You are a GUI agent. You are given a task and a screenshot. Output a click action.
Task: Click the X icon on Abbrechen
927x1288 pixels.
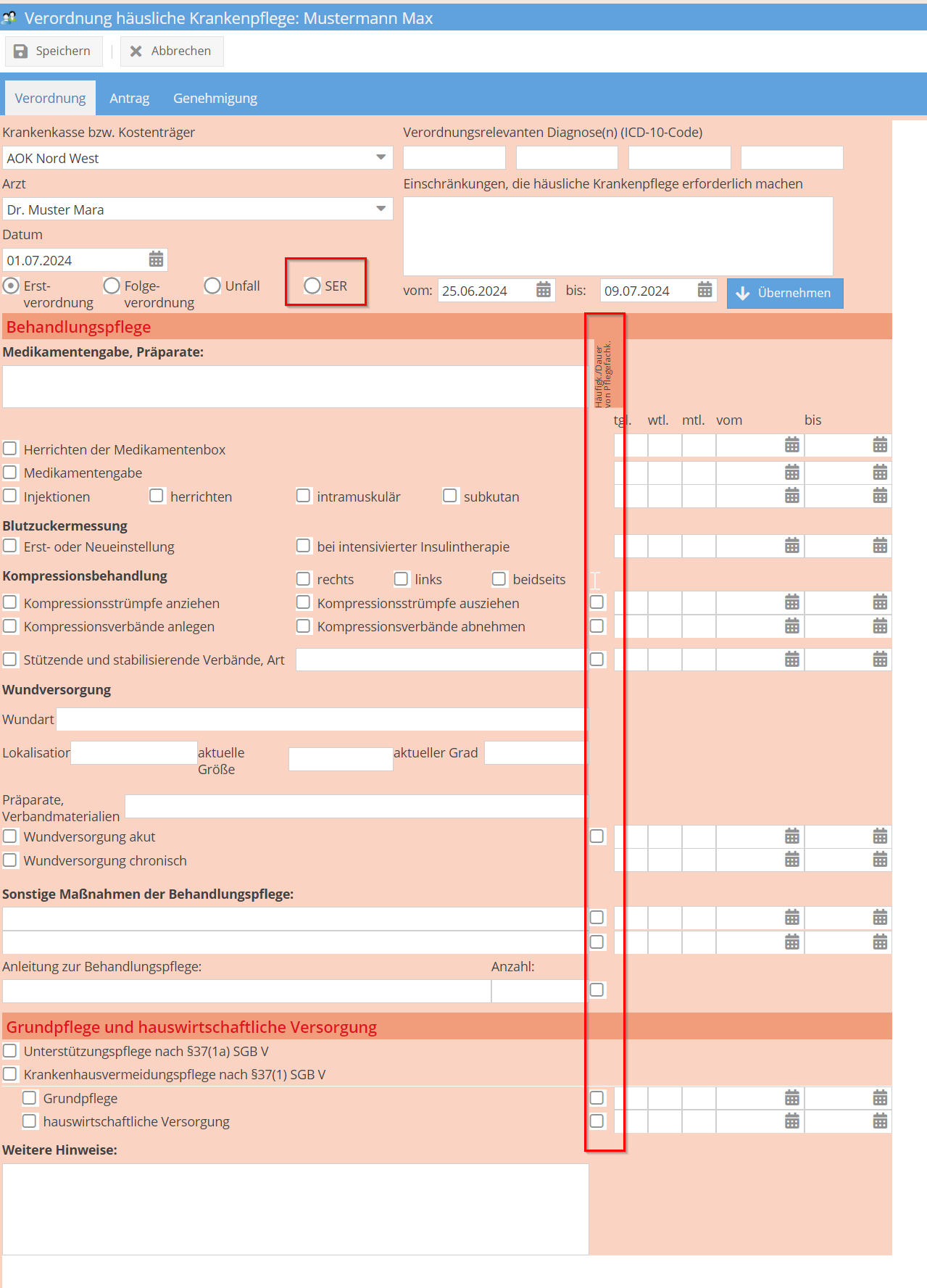point(136,51)
